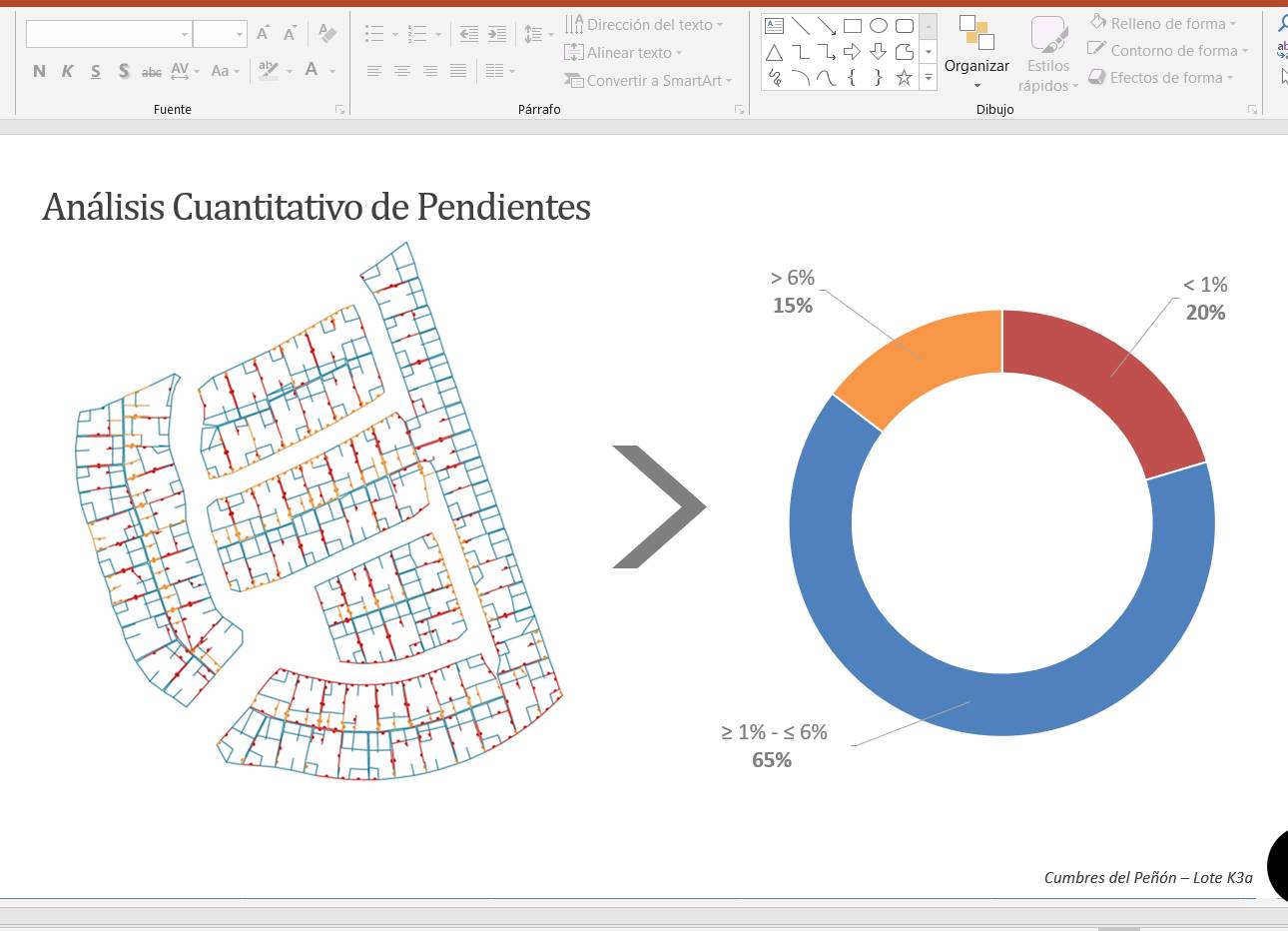
Task: Select oval shape
Action: tap(878, 26)
